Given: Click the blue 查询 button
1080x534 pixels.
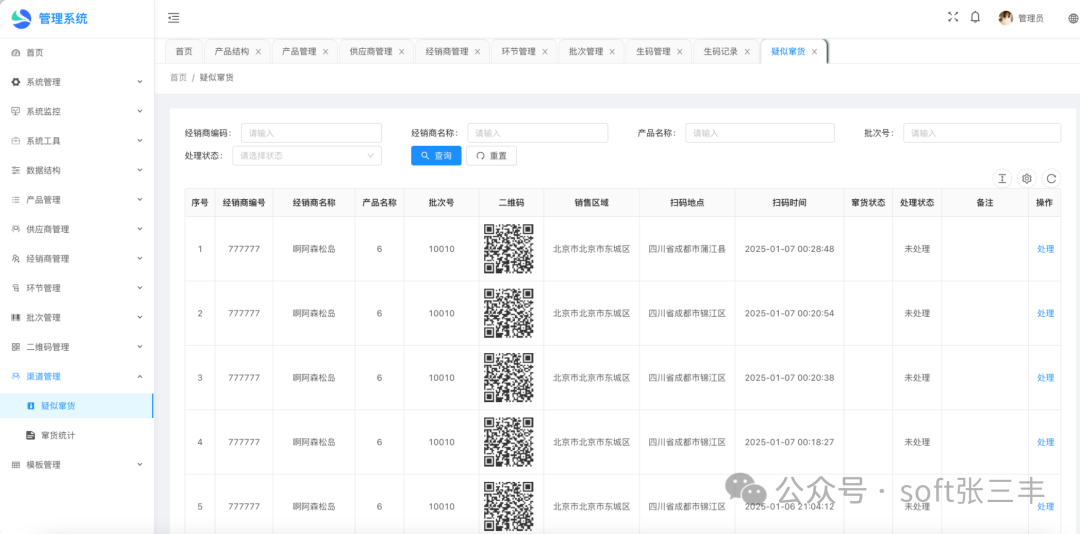Looking at the screenshot, I should (x=436, y=156).
